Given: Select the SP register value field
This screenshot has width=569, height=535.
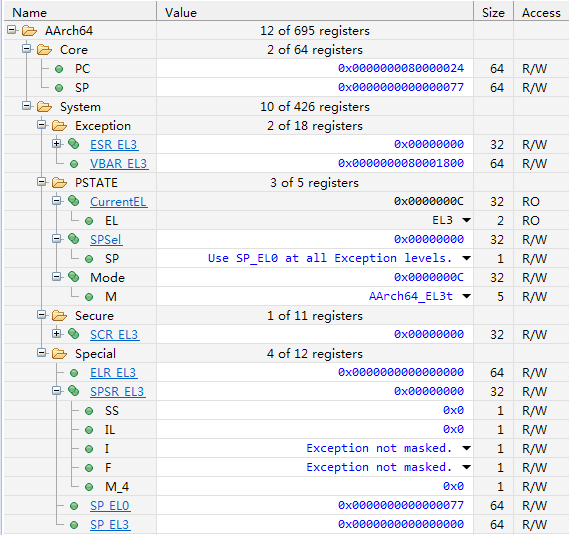Looking at the screenshot, I should point(315,87).
